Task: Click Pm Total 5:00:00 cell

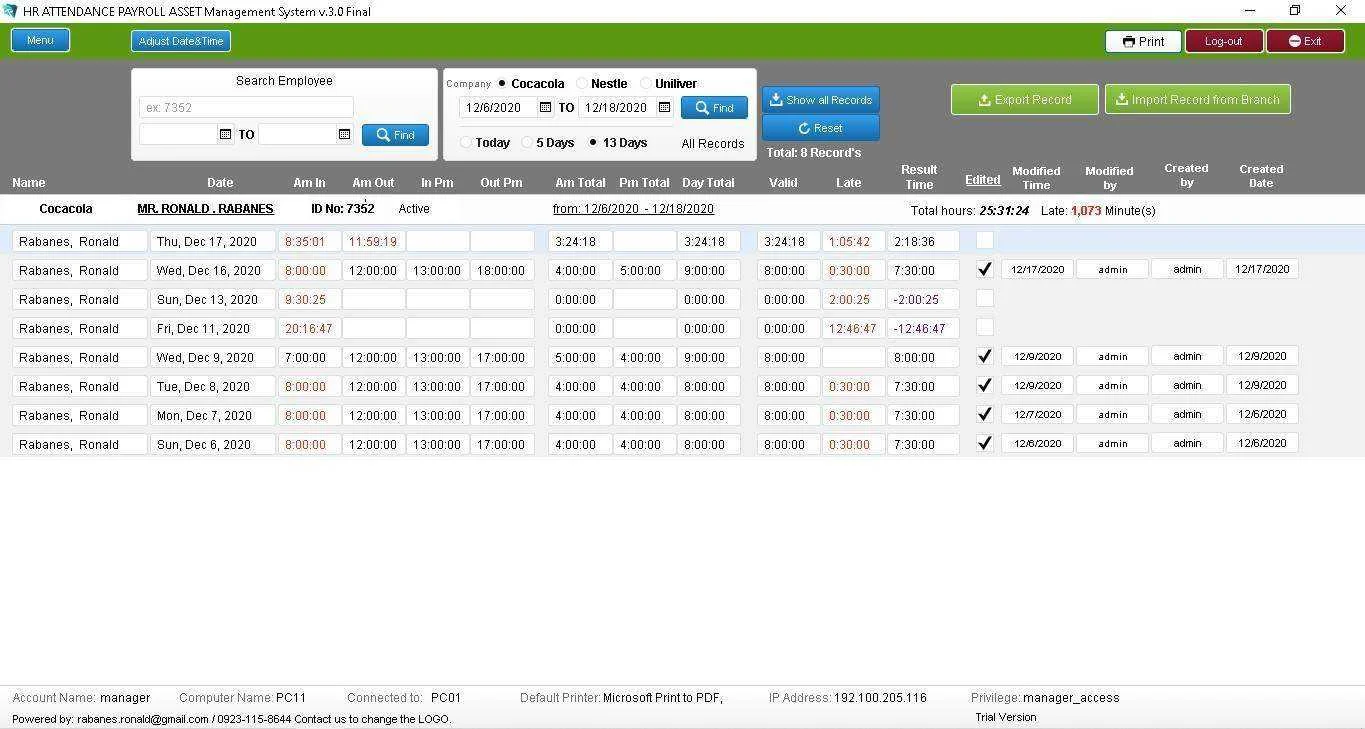Action: 644,270
